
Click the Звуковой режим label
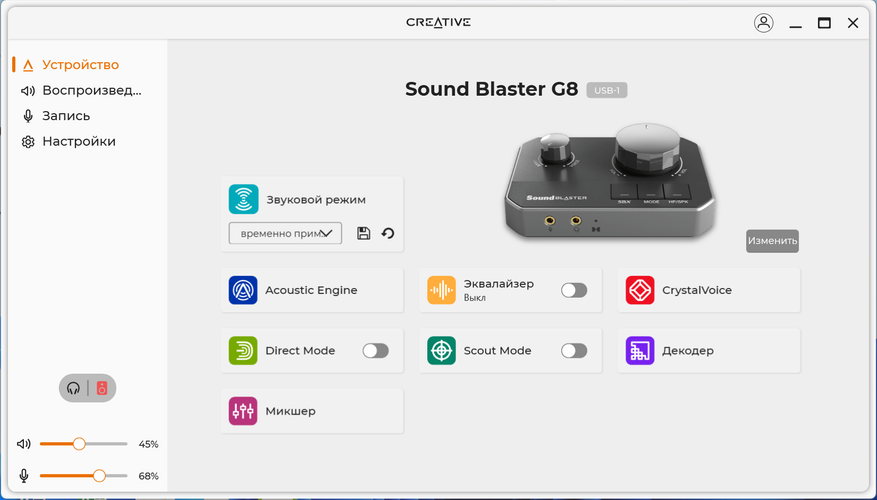315,200
